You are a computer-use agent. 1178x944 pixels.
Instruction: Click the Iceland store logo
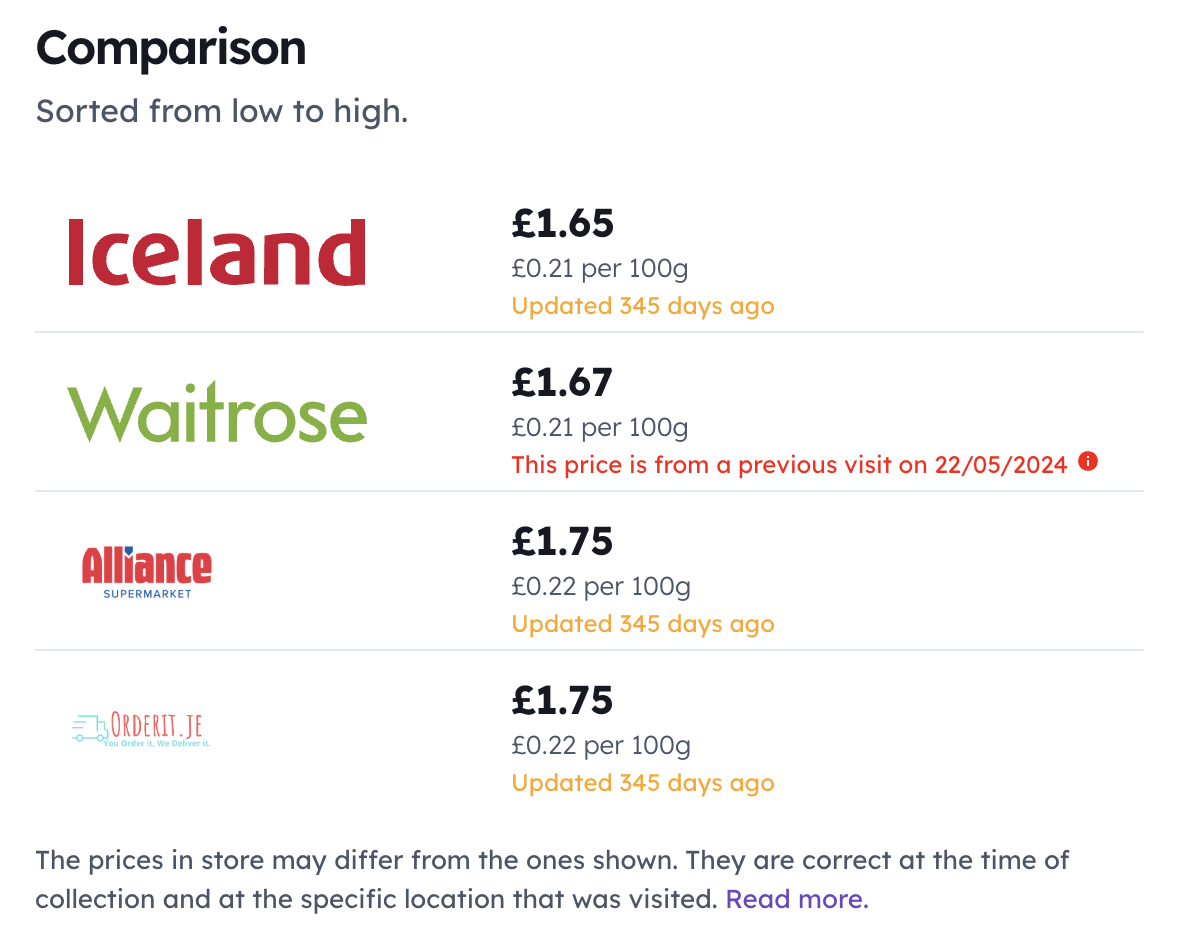[x=217, y=252]
